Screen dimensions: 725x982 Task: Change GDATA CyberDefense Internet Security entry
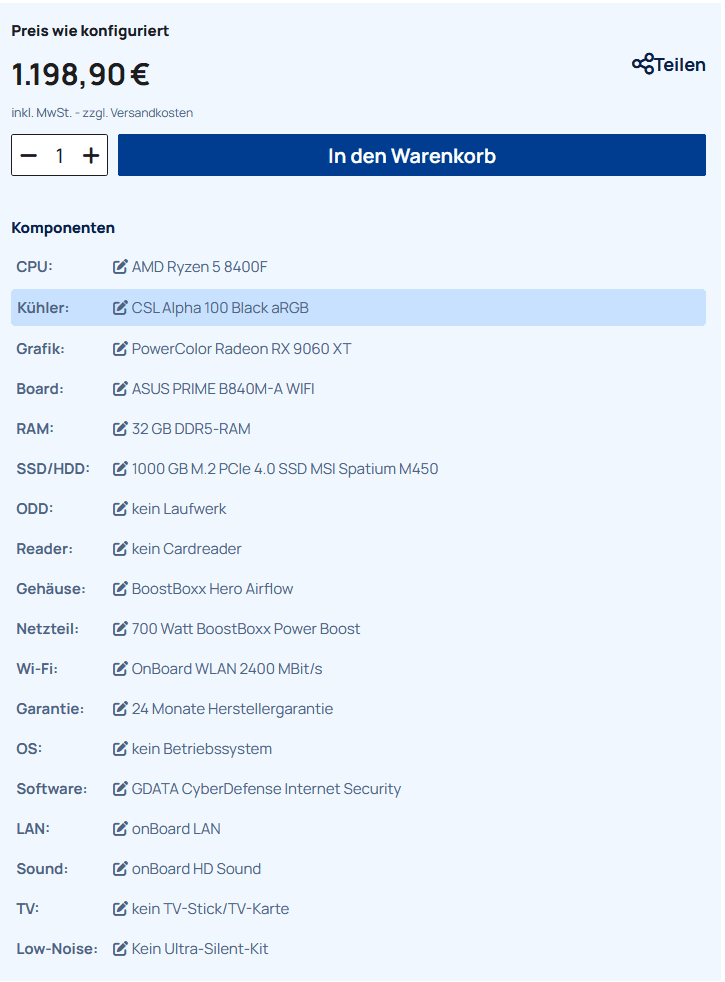pos(266,788)
